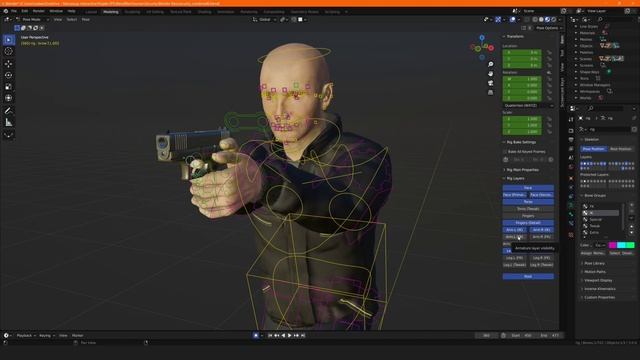Switch to the Modeling workspace tab
This screenshot has height=360, width=640.
111,12
